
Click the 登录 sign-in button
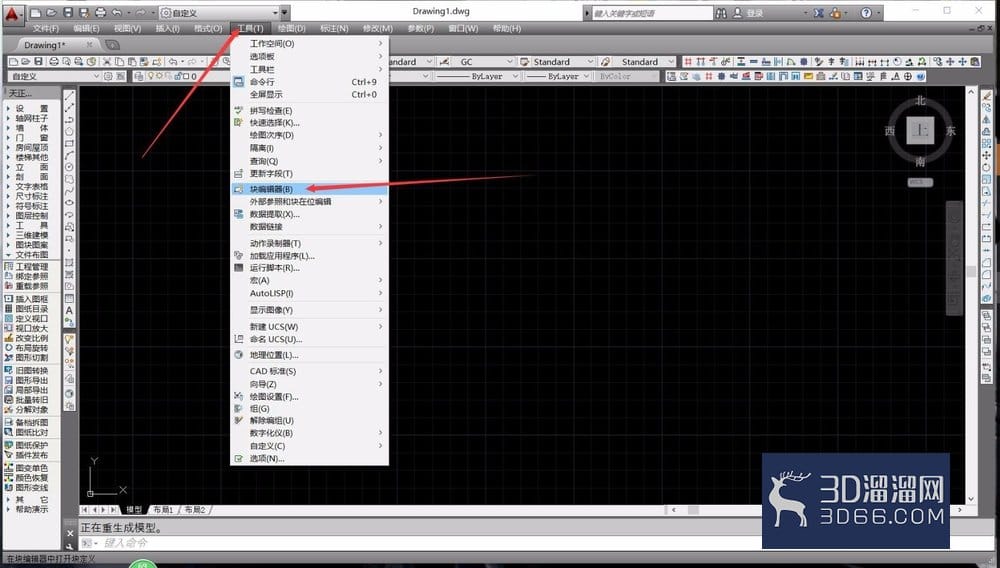755,13
